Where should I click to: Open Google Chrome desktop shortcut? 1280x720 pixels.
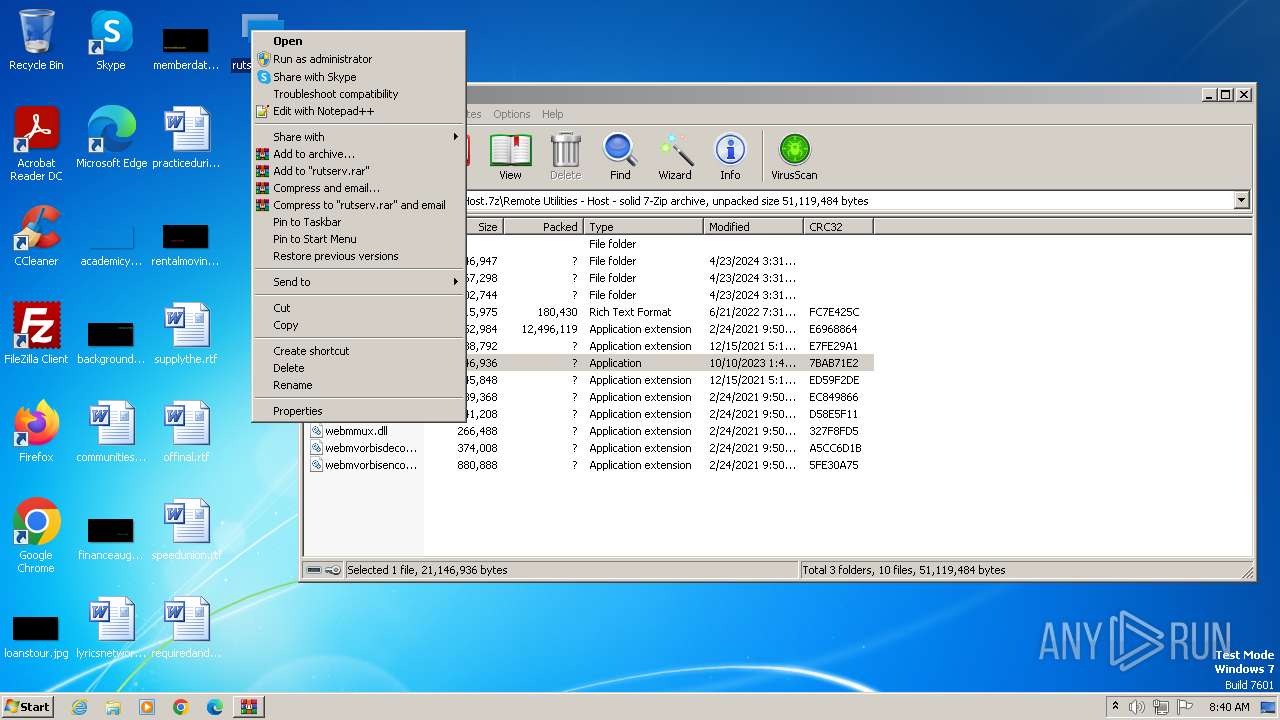[x=36, y=536]
